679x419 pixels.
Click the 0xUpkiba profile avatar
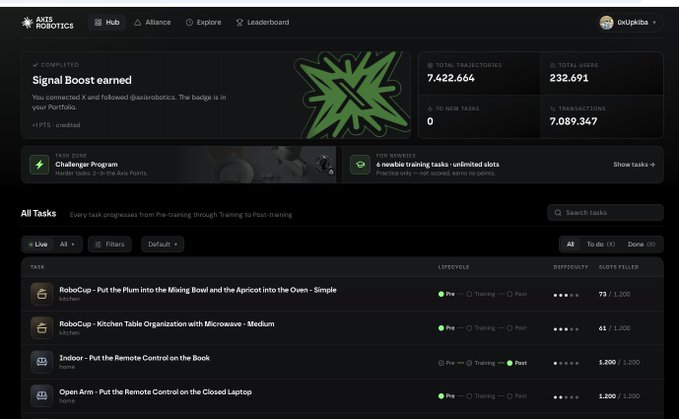606,23
